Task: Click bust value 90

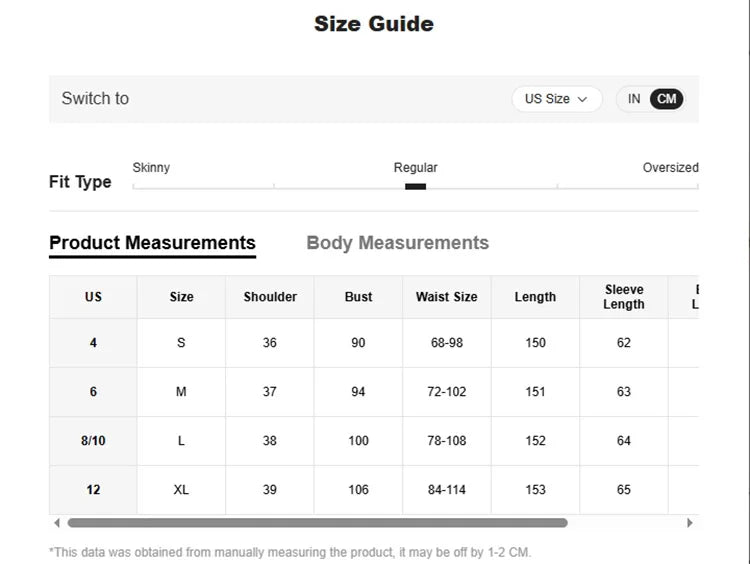Action: (358, 343)
